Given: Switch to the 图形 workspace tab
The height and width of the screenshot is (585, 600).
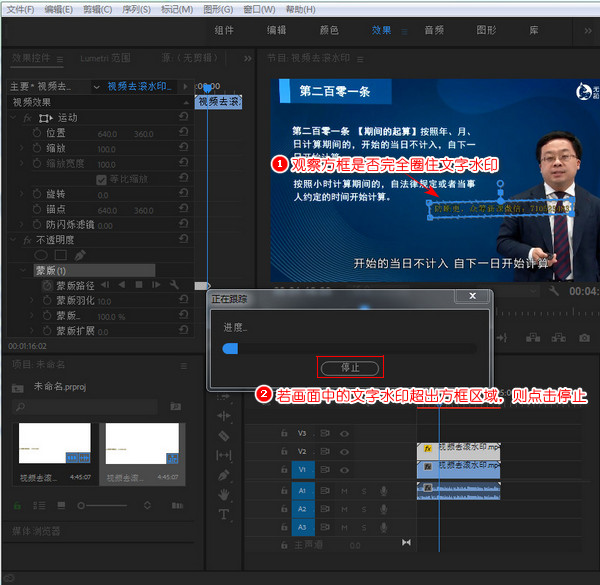Looking at the screenshot, I should tap(486, 30).
